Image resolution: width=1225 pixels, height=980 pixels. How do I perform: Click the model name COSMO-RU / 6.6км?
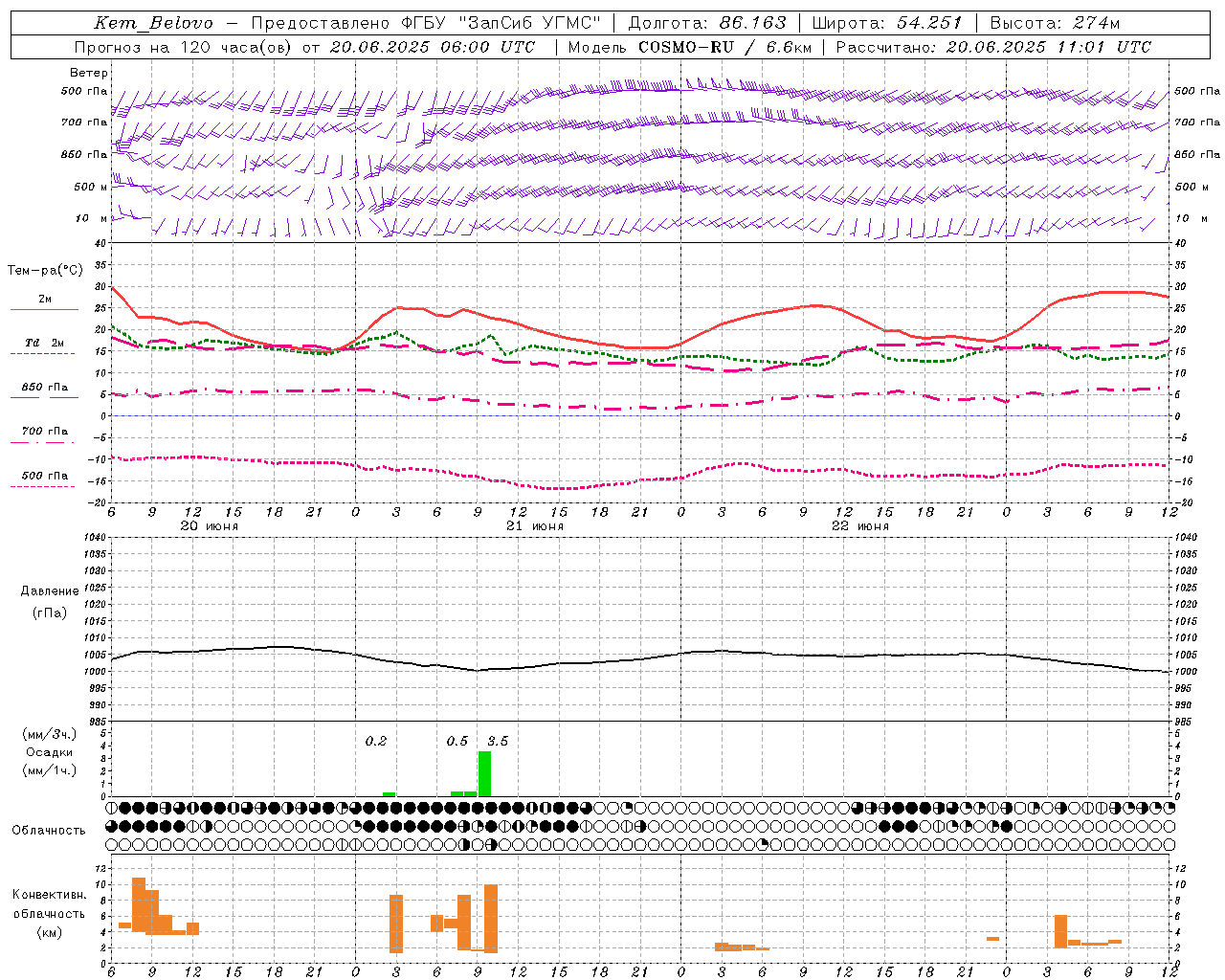coord(725,47)
